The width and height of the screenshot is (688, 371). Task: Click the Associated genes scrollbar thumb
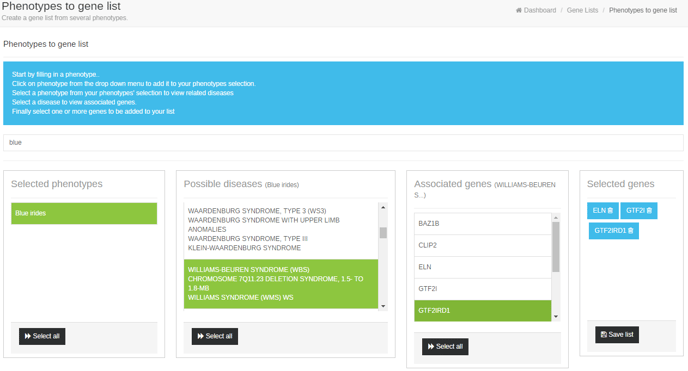tap(555, 247)
